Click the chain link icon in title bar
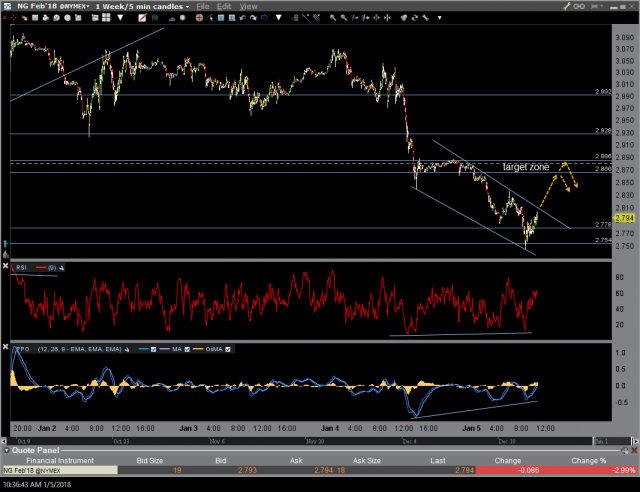The height and width of the screenshot is (492, 640). pos(579,6)
